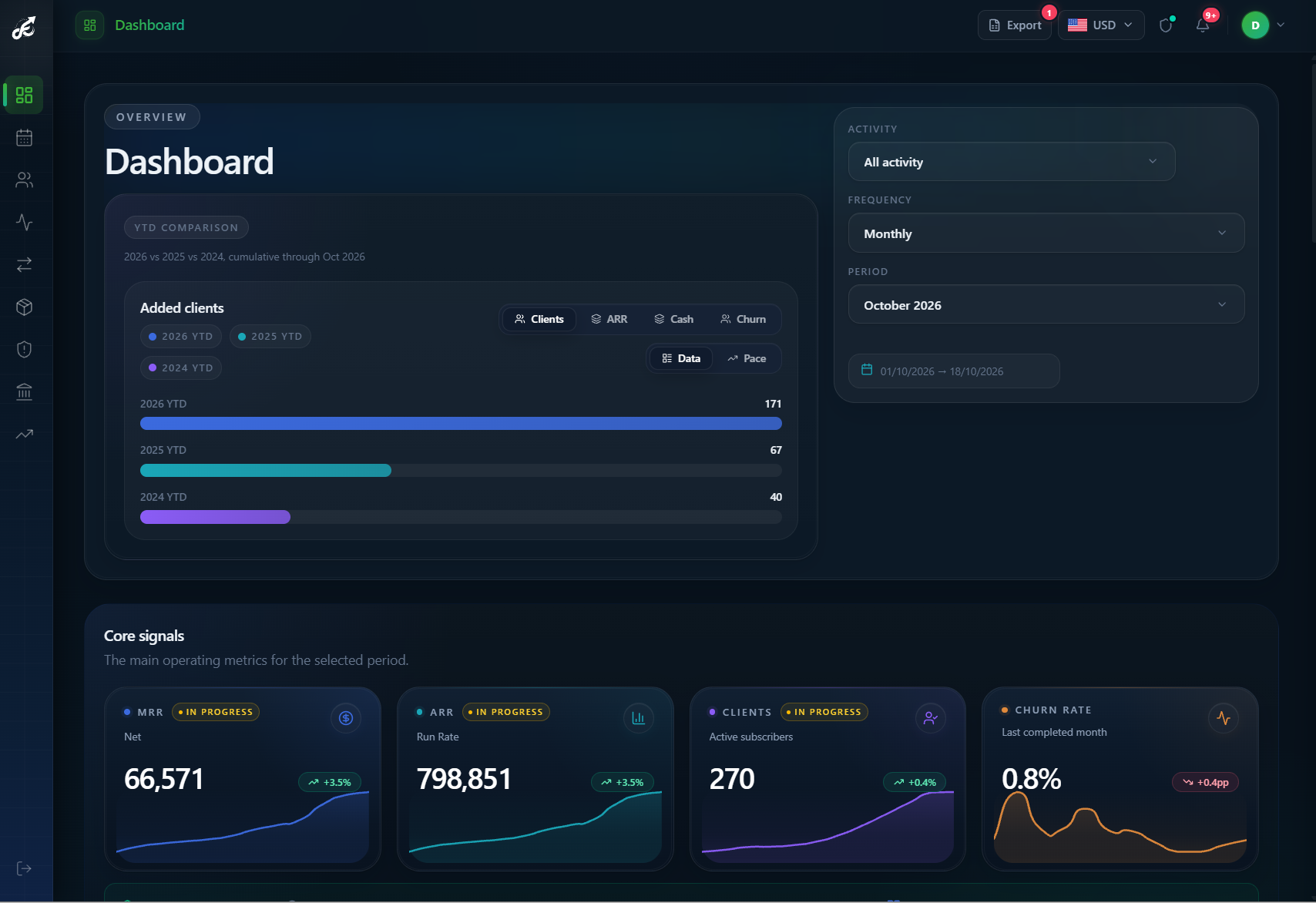
Task: Open the notifications bell icon
Action: click(1203, 25)
